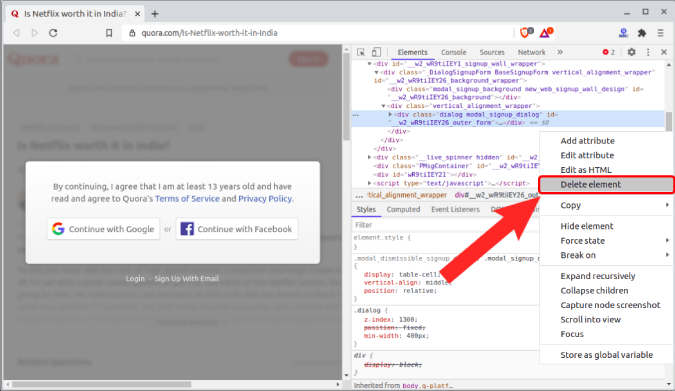
Task: Switch to the Console tab
Action: (453, 52)
